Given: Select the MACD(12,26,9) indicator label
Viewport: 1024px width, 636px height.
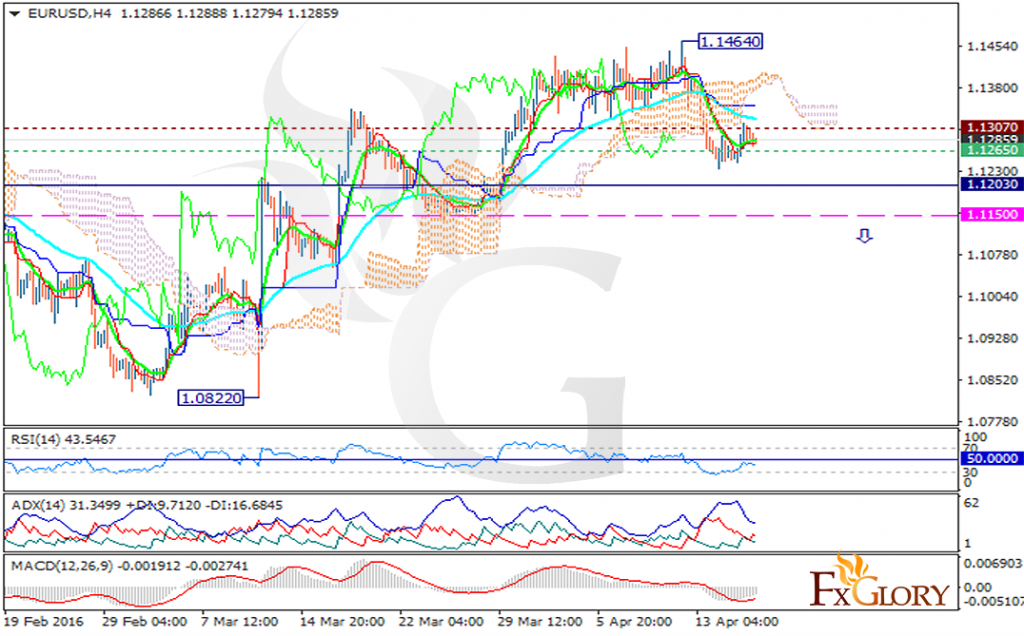Looking at the screenshot, I should click(129, 566).
